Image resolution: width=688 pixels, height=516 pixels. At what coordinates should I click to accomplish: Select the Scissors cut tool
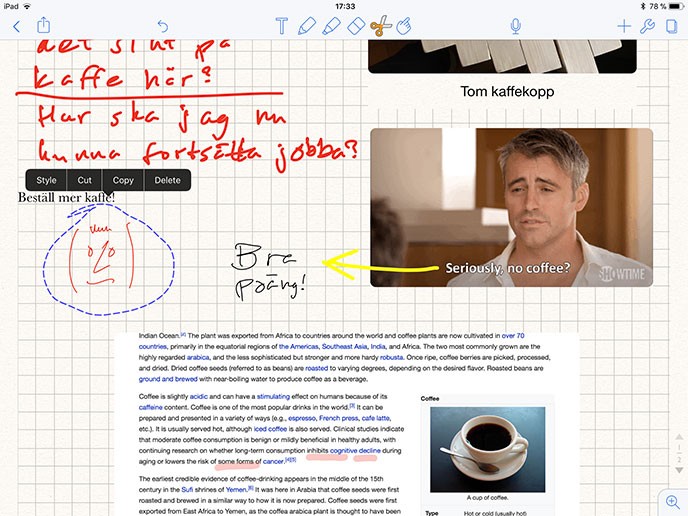pyautogui.click(x=381, y=25)
